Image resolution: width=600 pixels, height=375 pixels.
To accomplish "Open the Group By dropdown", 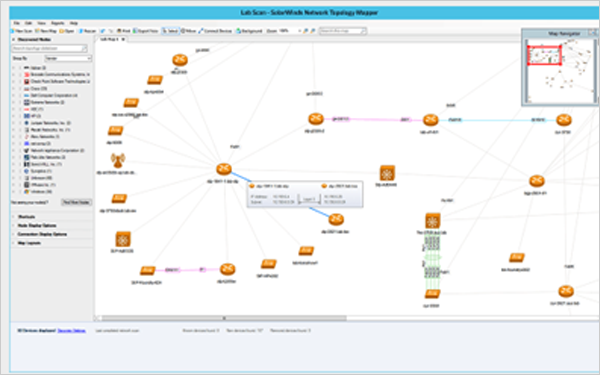I will coord(68,58).
